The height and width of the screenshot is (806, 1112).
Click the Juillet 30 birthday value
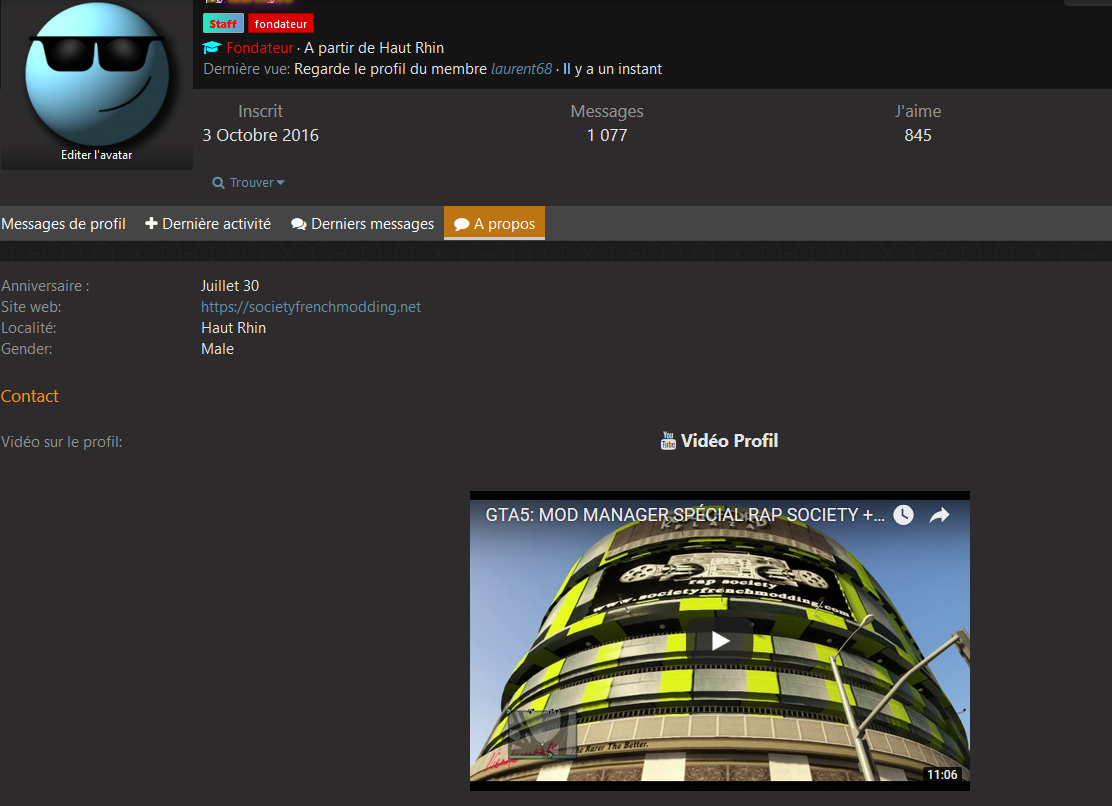click(230, 286)
